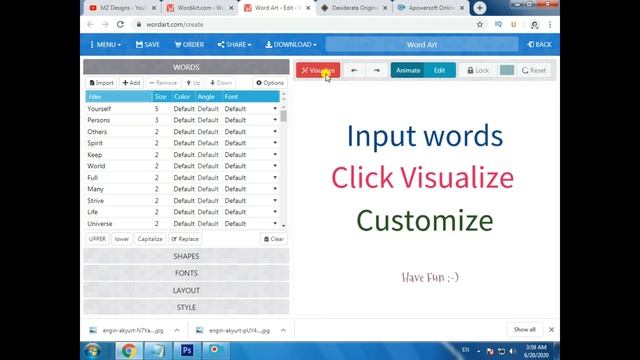The image size is (640, 360).
Task: Move word Down in list
Action: coord(221,83)
